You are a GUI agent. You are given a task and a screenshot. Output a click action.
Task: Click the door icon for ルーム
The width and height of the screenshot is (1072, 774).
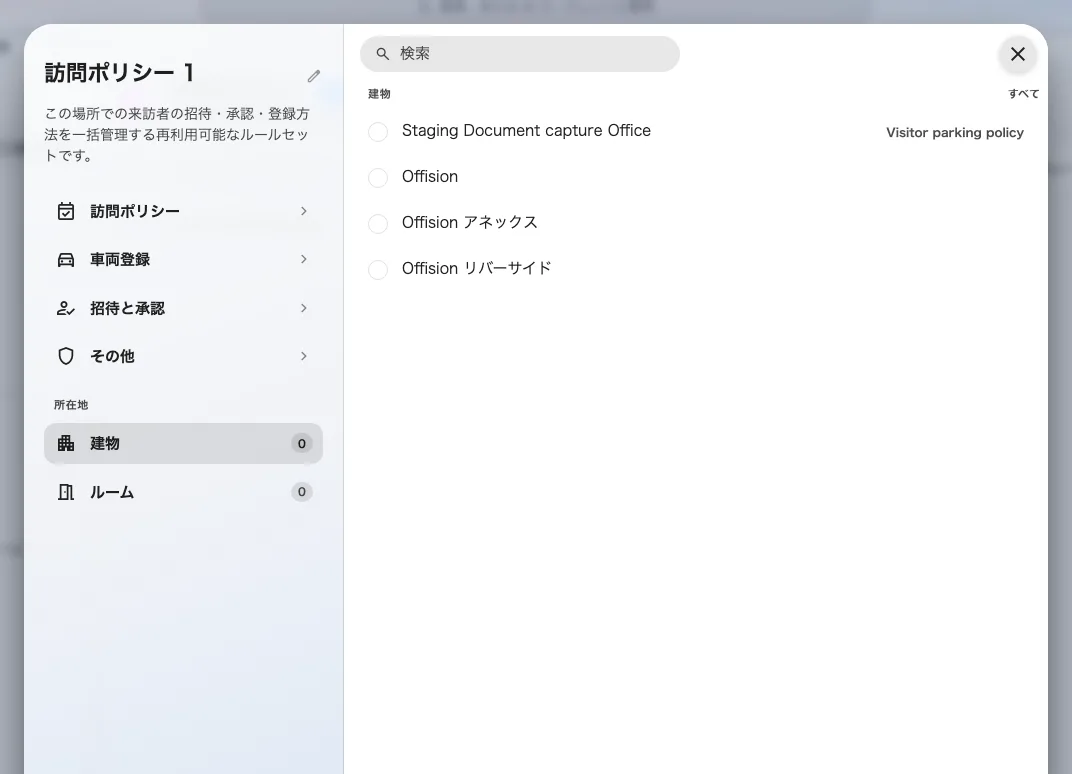[66, 492]
